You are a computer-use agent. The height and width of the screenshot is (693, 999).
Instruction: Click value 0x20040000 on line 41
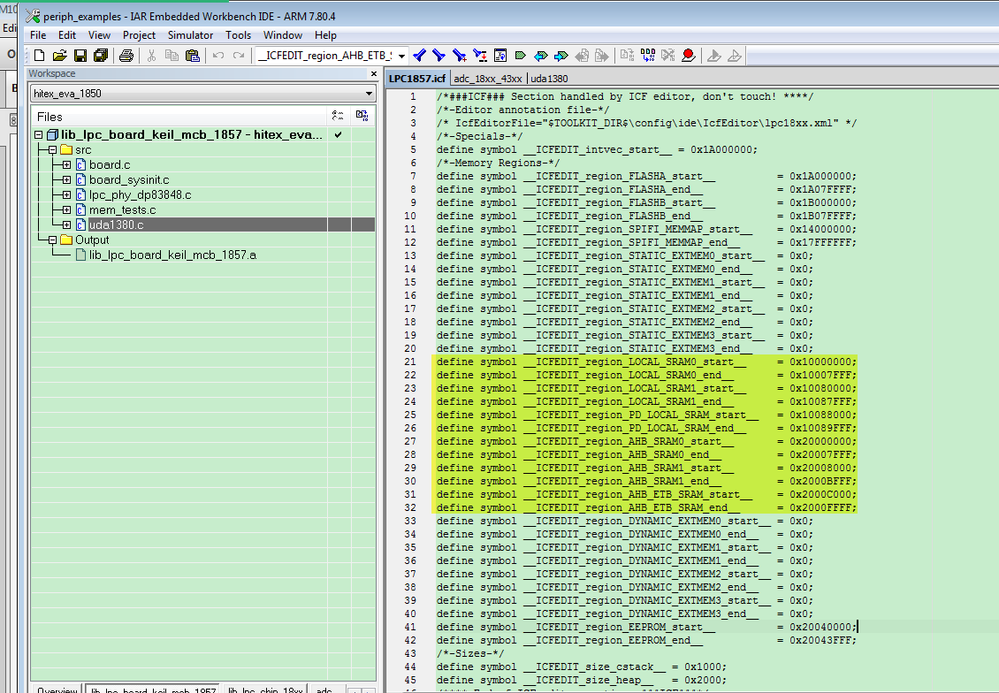[x=820, y=627]
